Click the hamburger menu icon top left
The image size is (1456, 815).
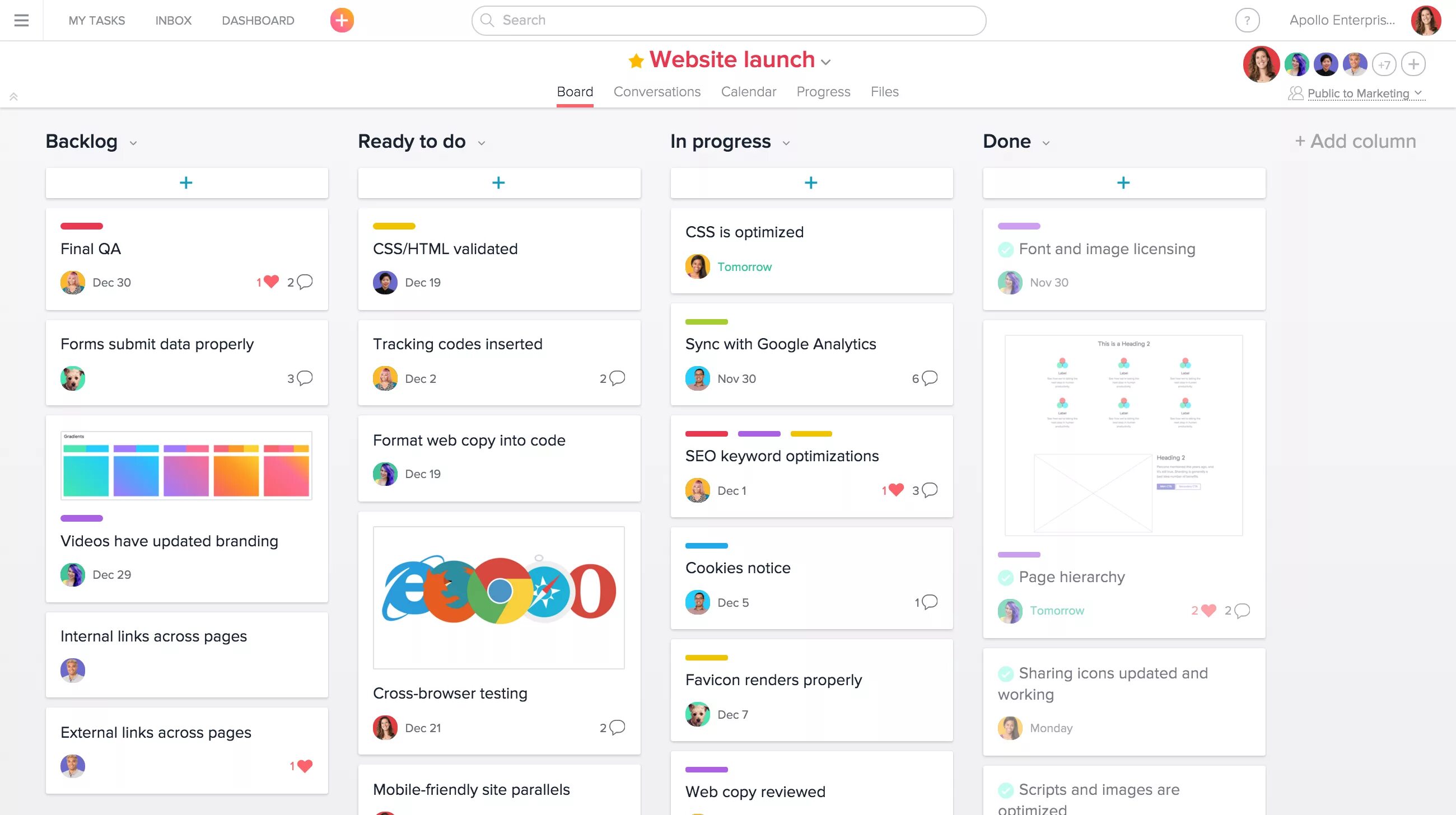click(21, 18)
